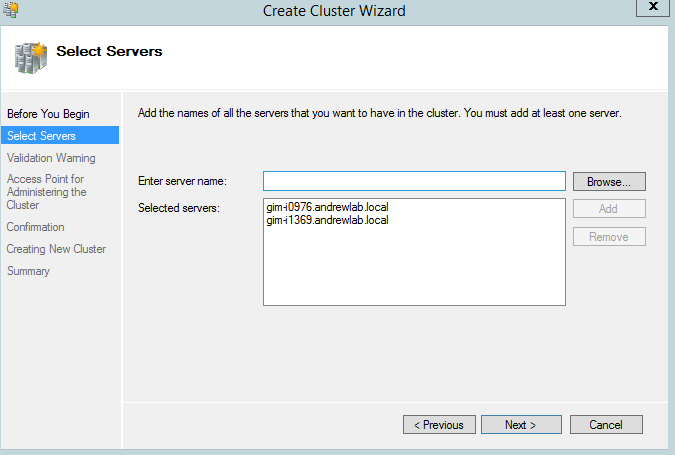675x455 pixels.
Task: Click the Select Servers cluster header icon
Action: [x=31, y=58]
